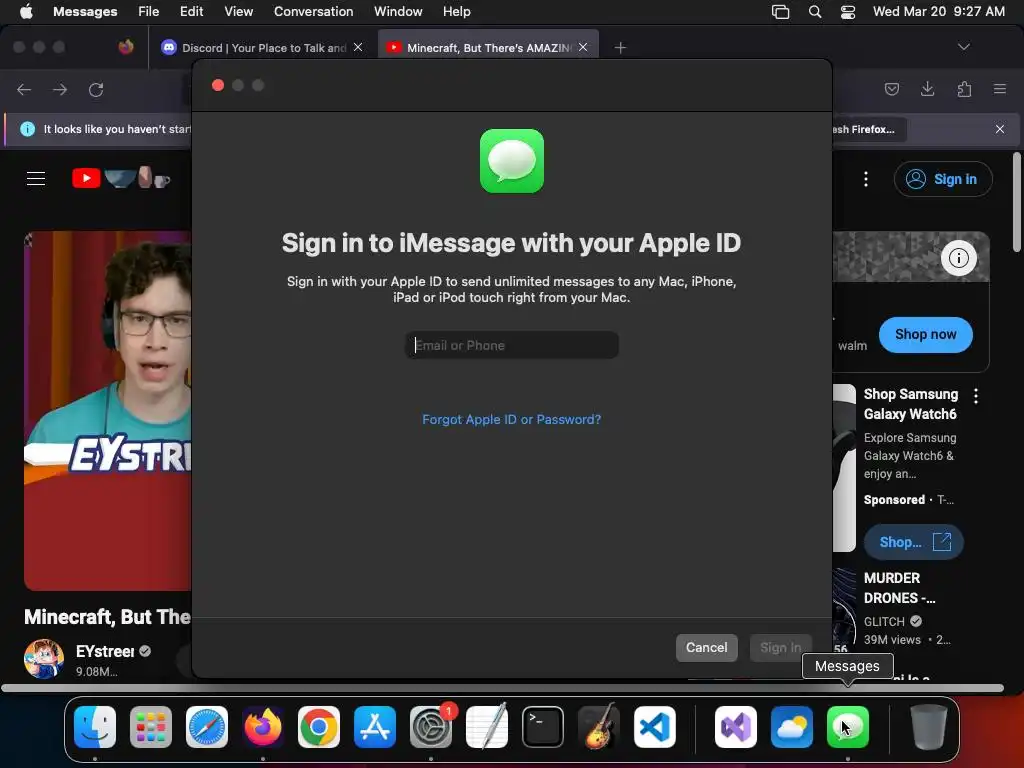The width and height of the screenshot is (1024, 768).
Task: Click the ad info circle icon
Action: click(x=959, y=258)
